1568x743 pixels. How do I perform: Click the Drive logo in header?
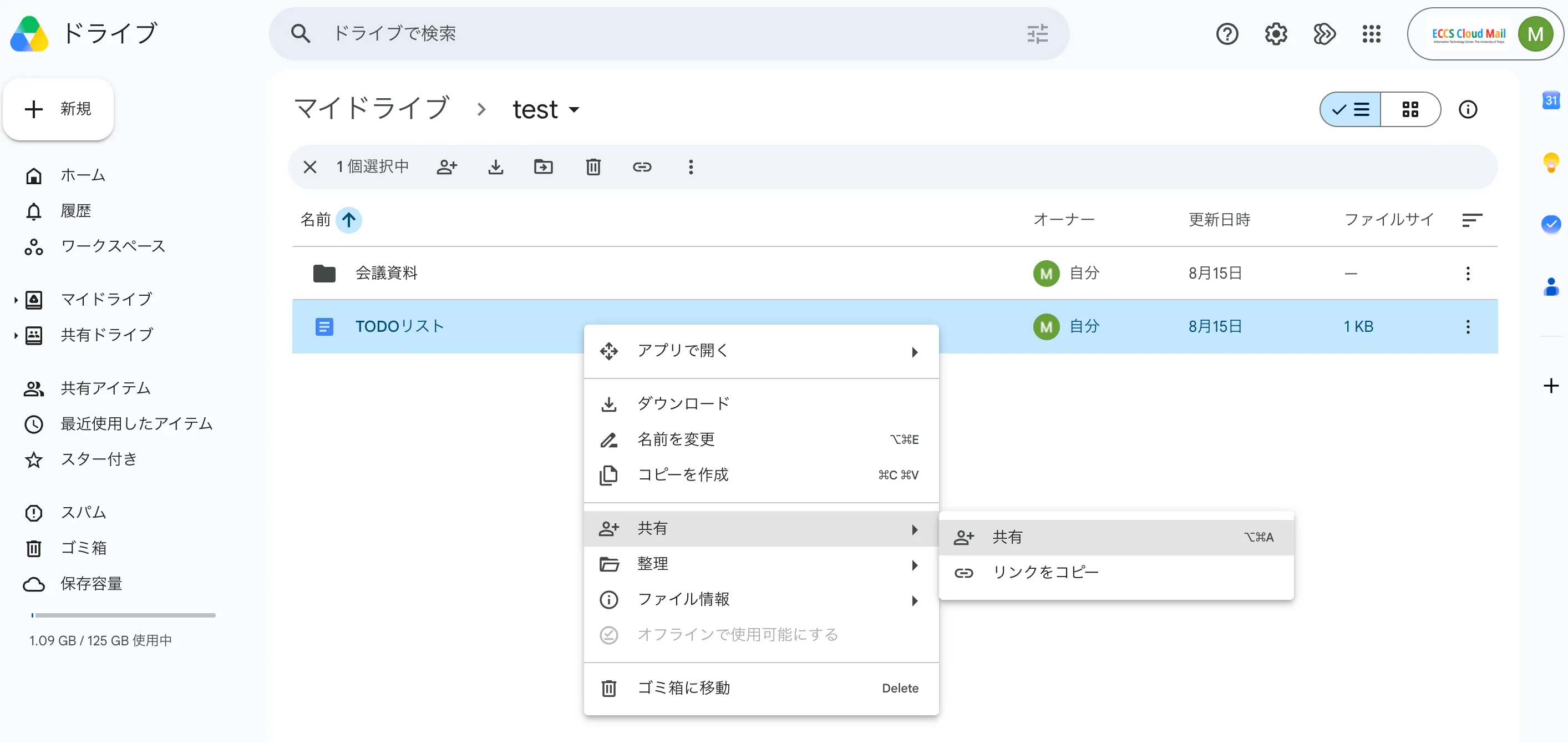tap(29, 34)
